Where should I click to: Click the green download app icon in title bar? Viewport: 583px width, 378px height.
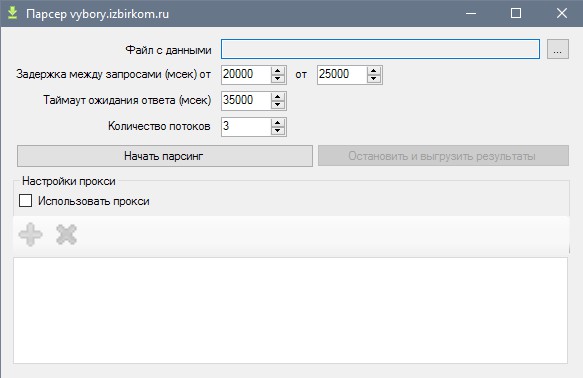(x=12, y=13)
